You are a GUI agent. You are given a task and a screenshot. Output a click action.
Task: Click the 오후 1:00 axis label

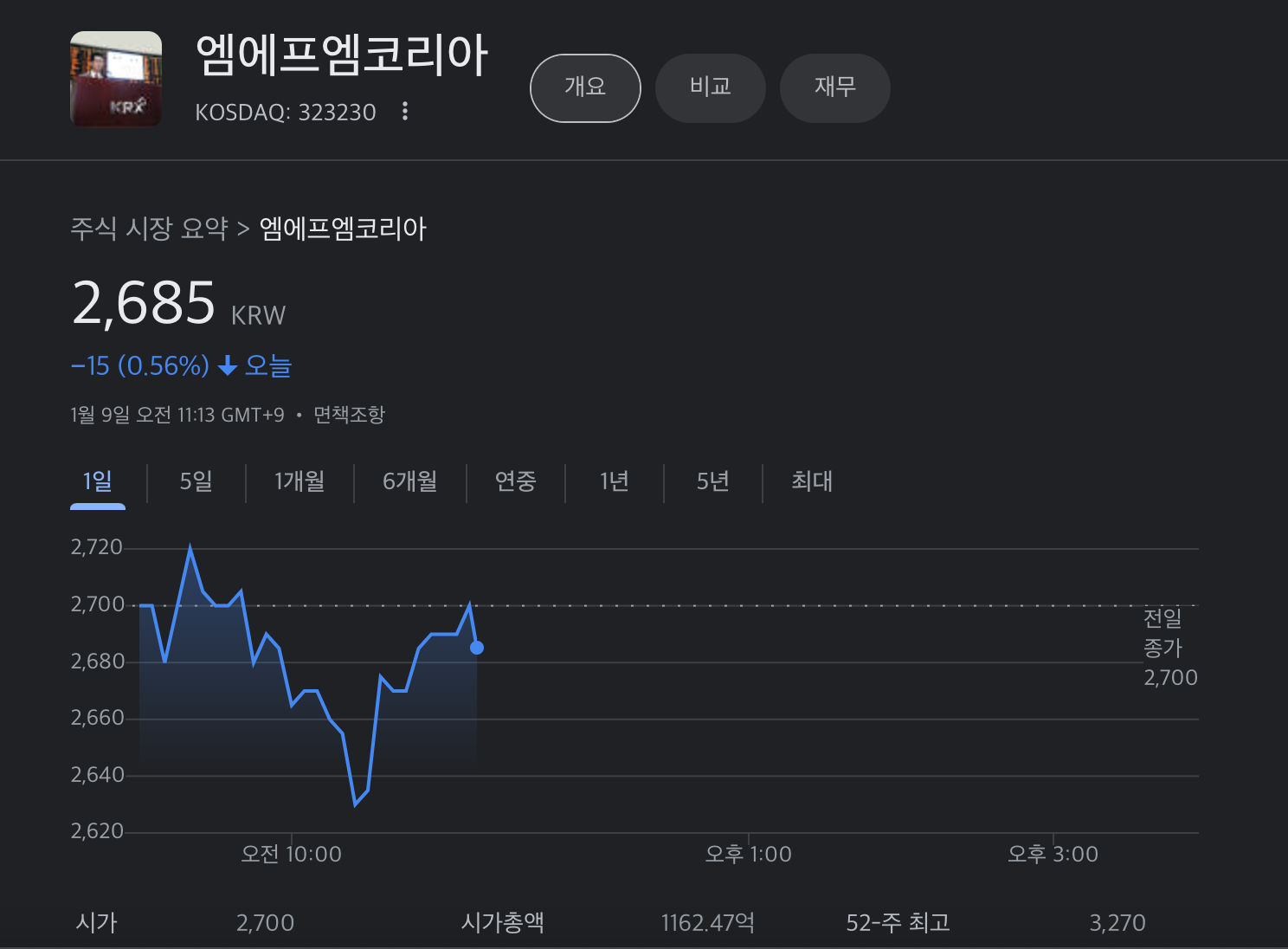pos(749,855)
